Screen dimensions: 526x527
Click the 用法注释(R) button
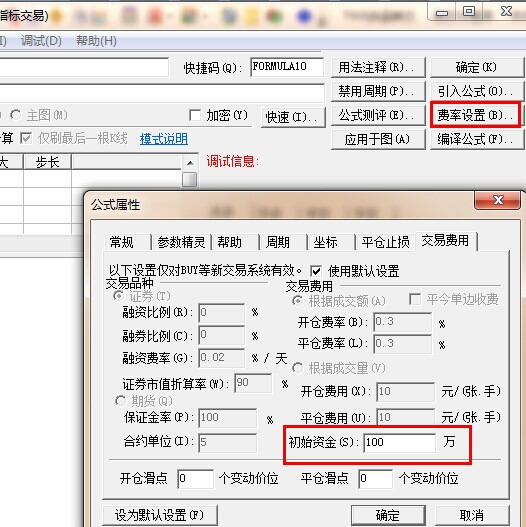coord(378,67)
